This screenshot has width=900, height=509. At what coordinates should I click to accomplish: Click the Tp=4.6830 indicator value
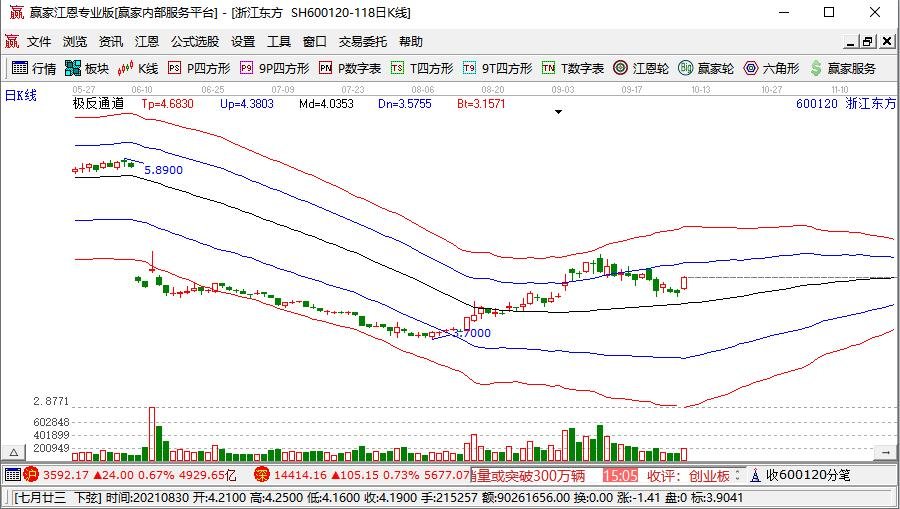tap(168, 104)
